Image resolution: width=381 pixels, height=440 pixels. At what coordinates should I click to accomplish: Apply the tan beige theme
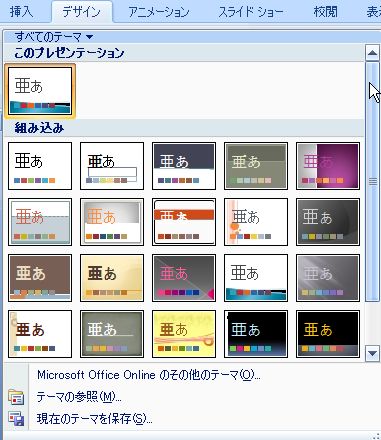pos(112,278)
